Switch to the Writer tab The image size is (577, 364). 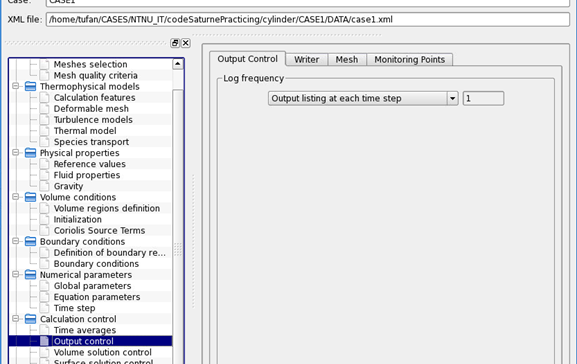coord(307,60)
